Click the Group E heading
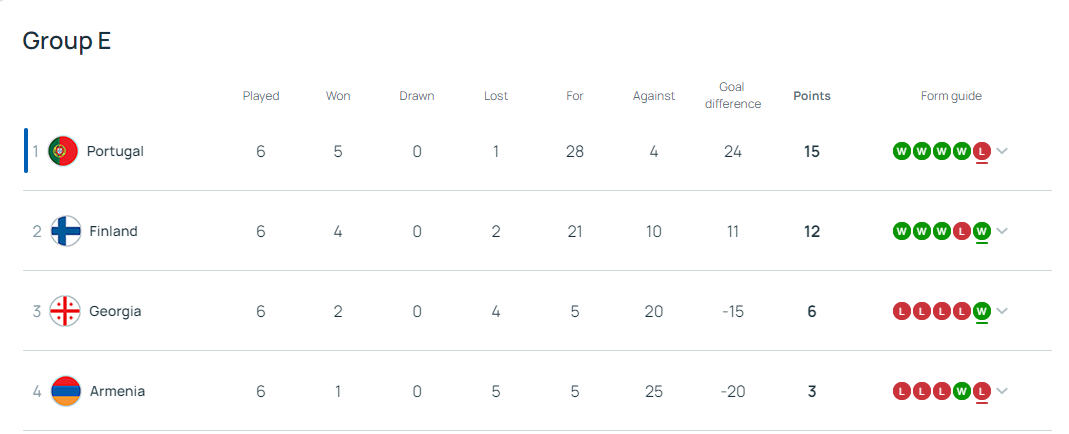 click(x=66, y=41)
